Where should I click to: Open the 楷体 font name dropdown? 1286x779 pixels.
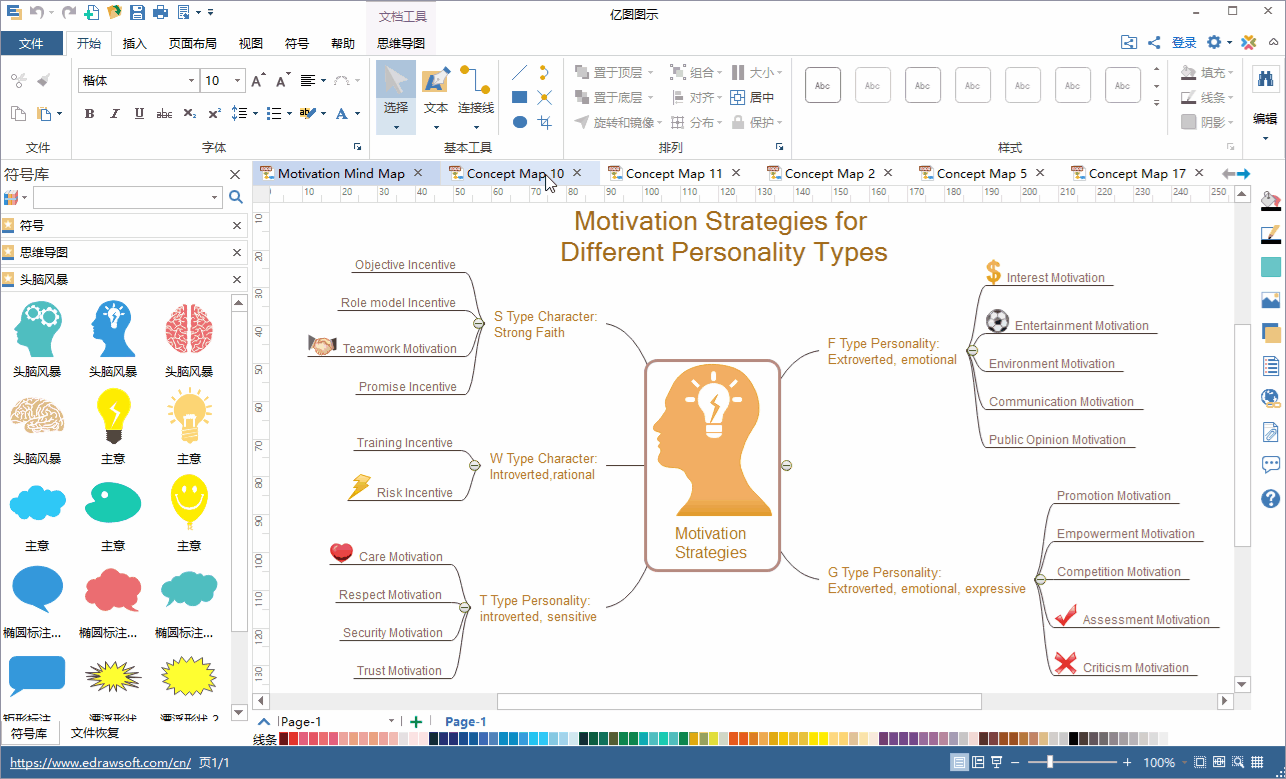click(191, 81)
